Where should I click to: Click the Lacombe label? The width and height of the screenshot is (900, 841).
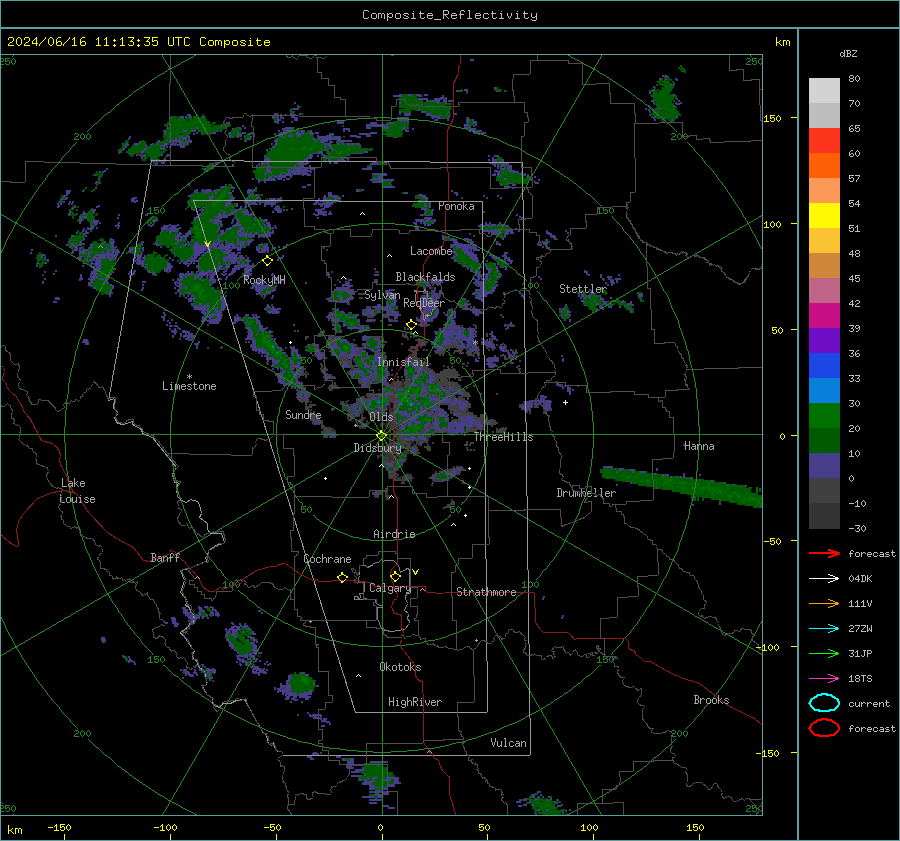(x=431, y=251)
